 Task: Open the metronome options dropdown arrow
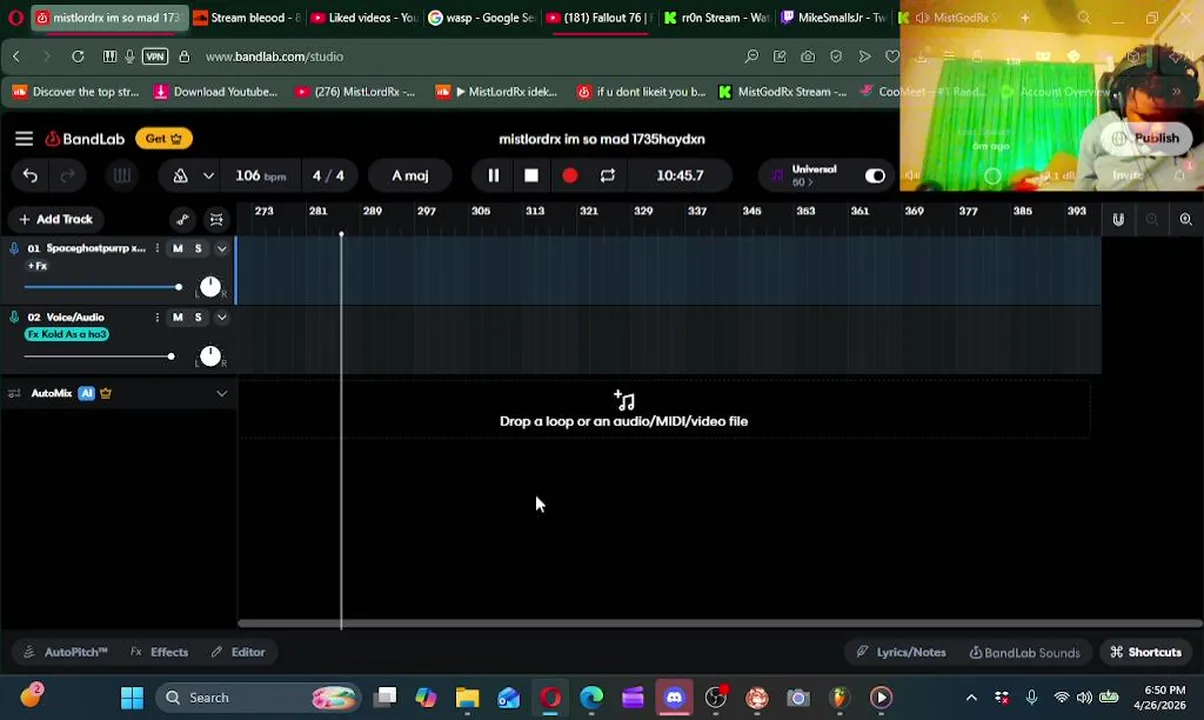tap(208, 176)
